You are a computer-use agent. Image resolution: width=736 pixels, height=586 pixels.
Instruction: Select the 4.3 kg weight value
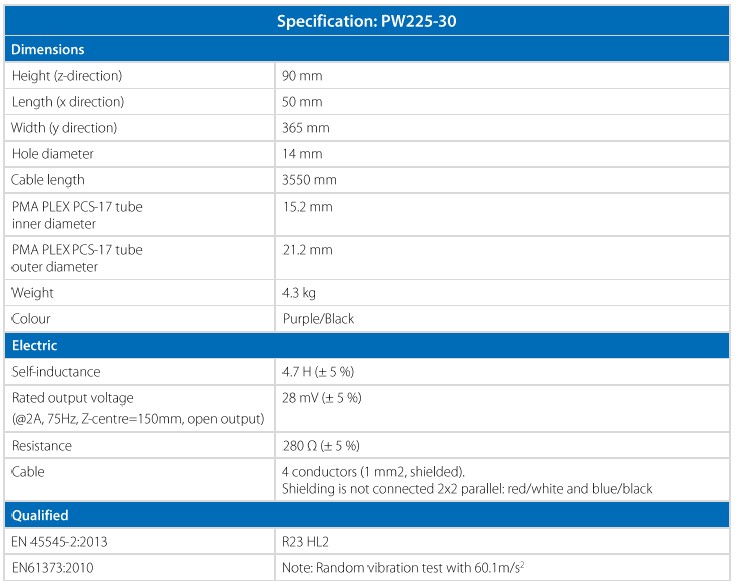point(301,293)
